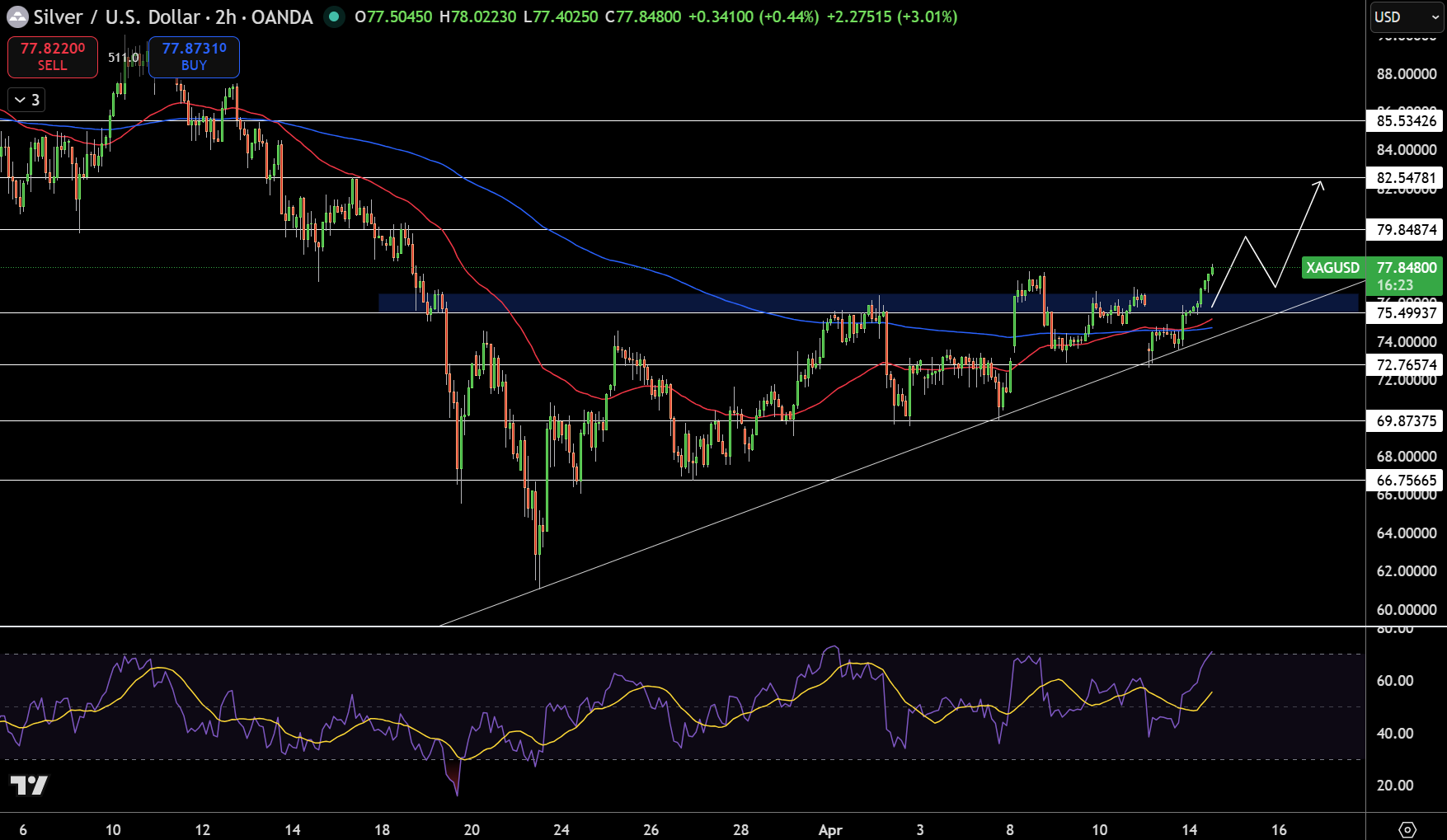Click the Apr date label on time axis

pos(830,829)
